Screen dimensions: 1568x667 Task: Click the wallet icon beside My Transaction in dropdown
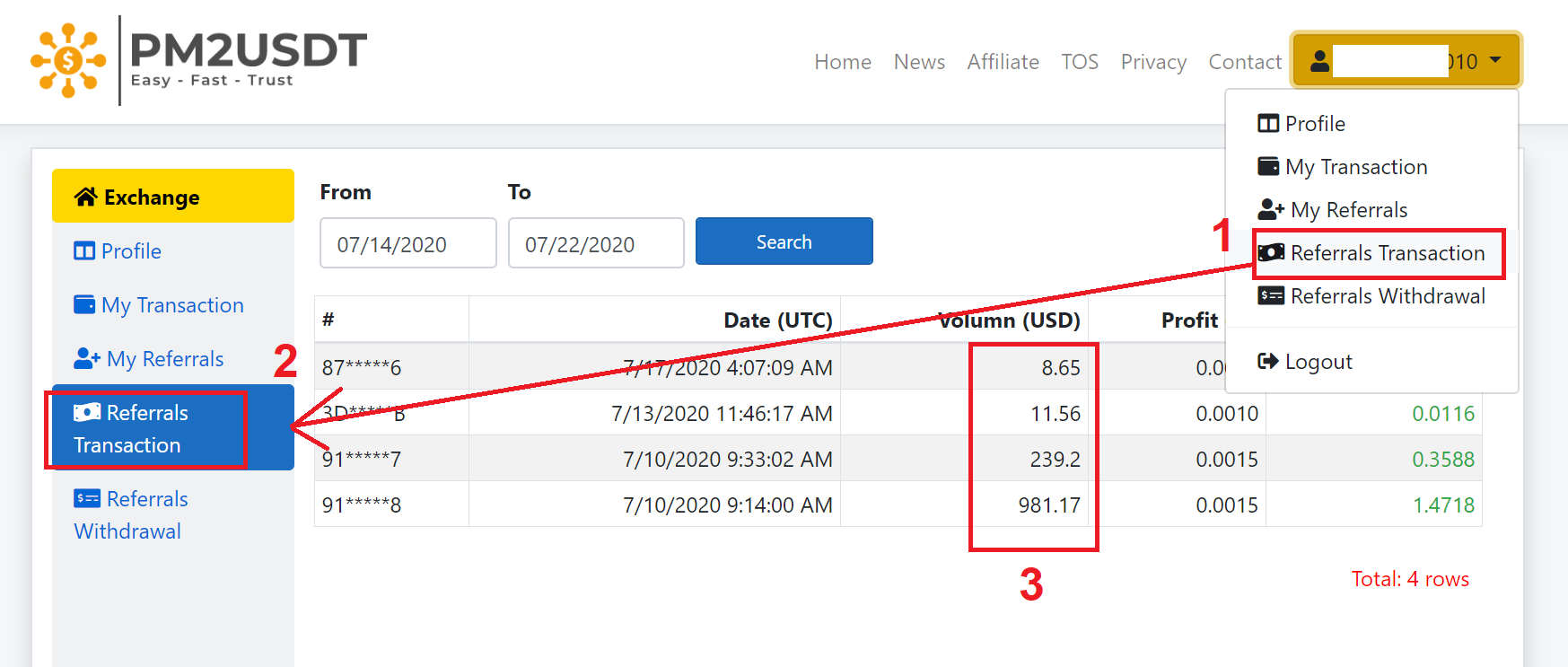coord(1268,167)
